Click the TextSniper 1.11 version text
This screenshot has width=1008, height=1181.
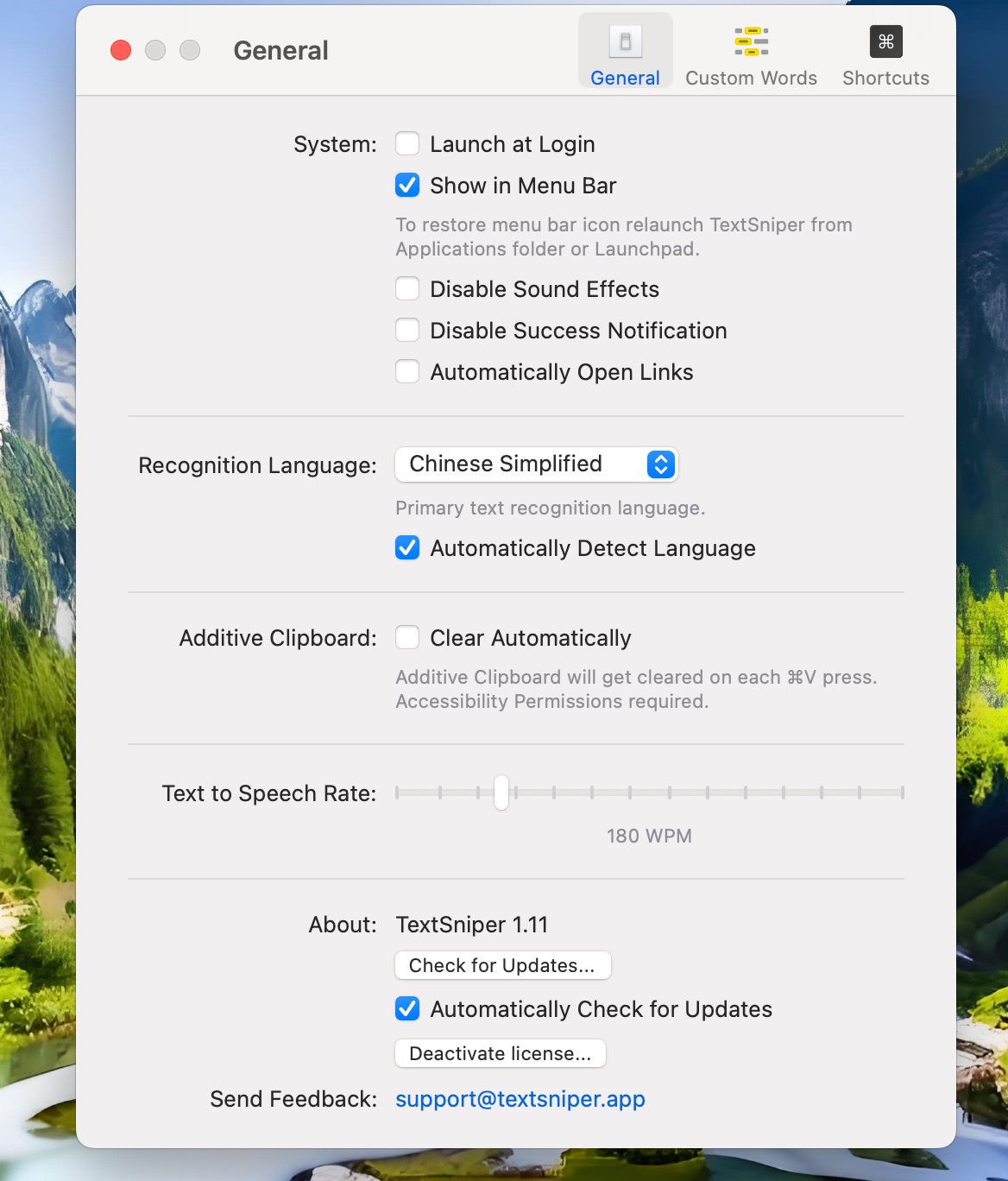[472, 925]
